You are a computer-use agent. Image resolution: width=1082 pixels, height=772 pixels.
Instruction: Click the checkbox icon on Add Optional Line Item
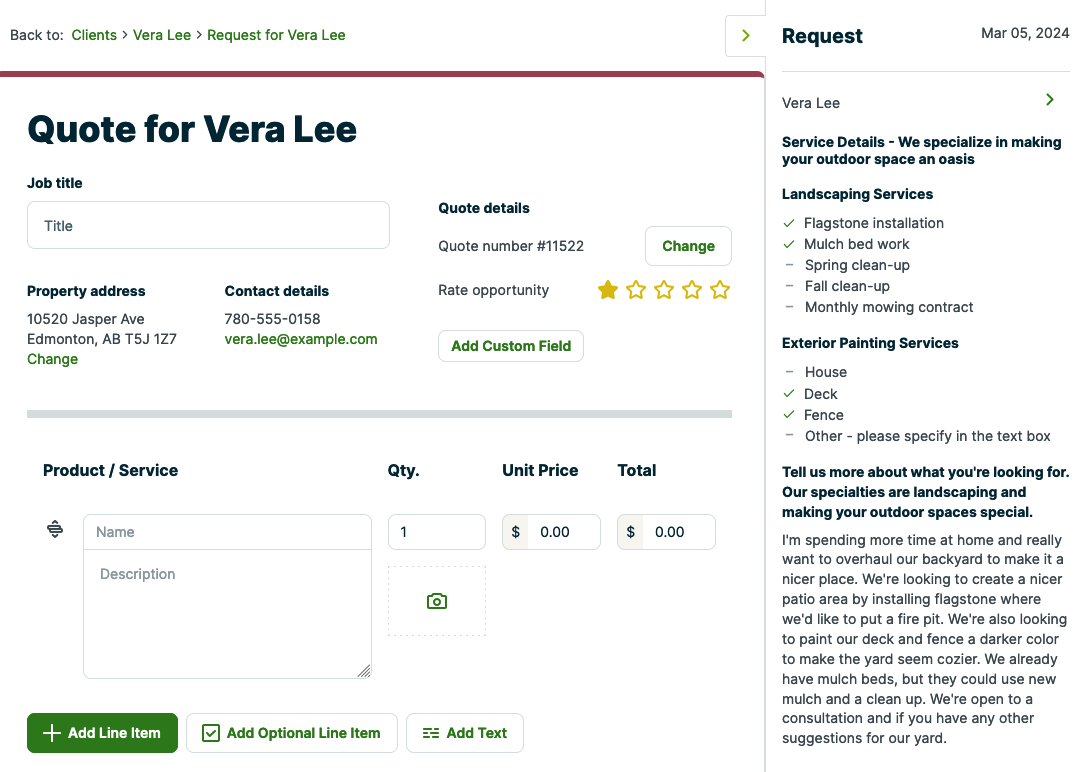tap(210, 733)
